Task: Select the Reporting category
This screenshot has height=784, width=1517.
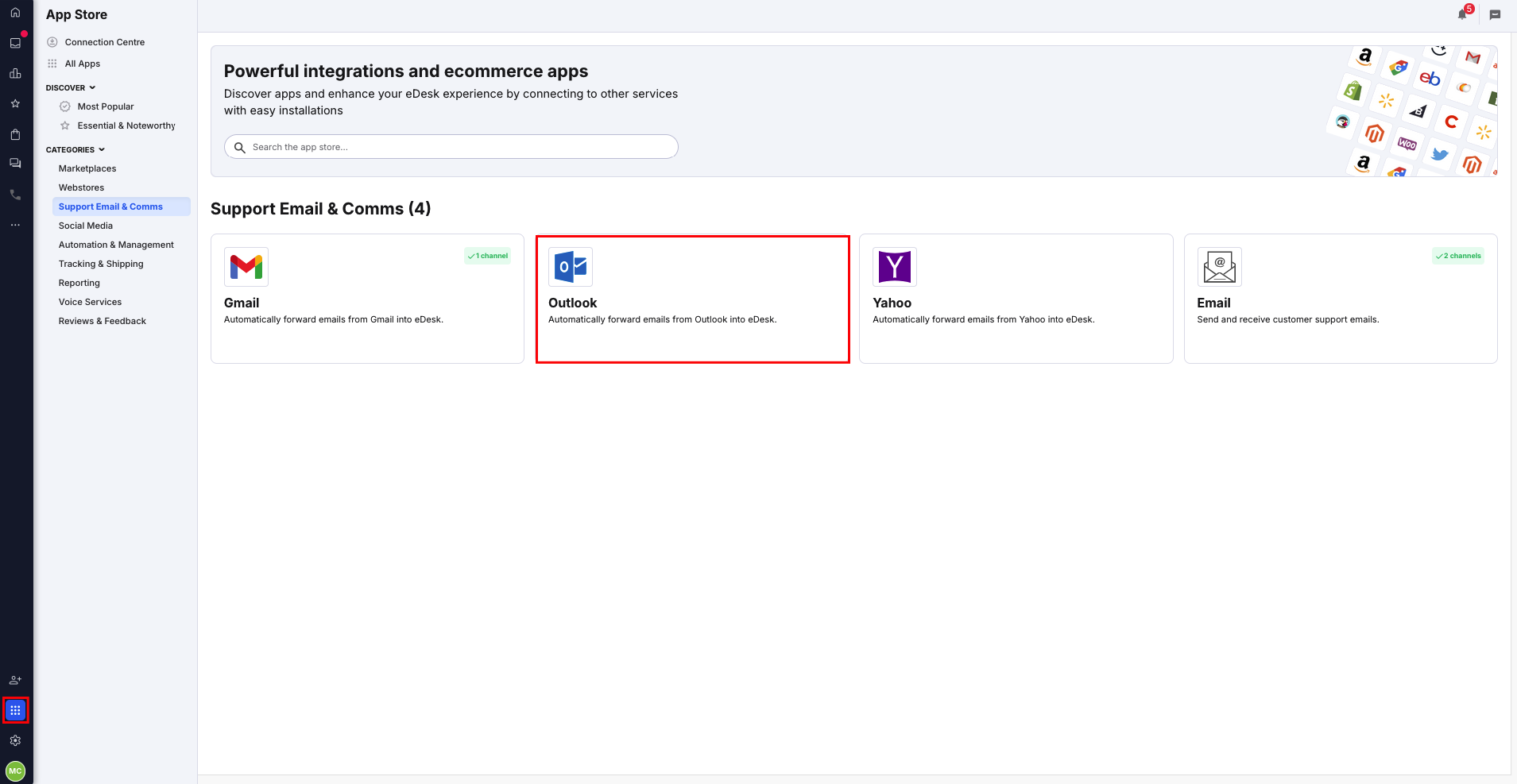Action: 79,283
